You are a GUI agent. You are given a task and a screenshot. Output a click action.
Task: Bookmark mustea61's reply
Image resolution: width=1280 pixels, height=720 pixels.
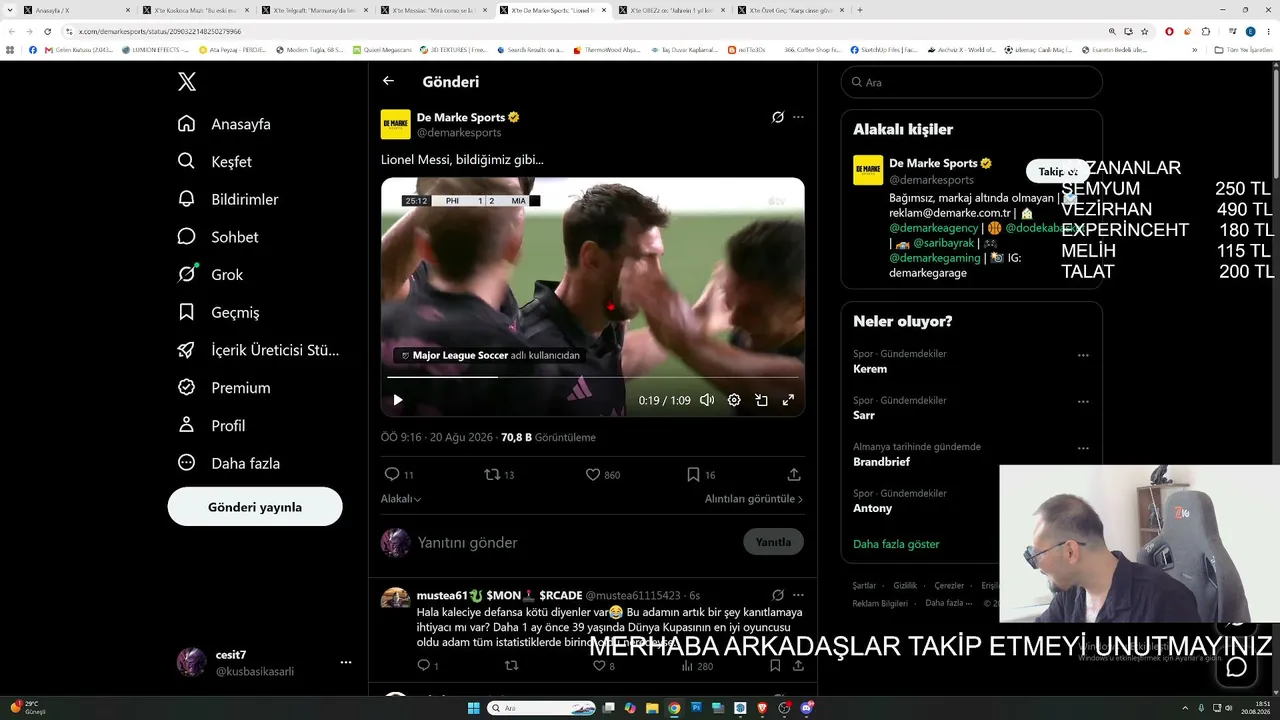coord(775,665)
